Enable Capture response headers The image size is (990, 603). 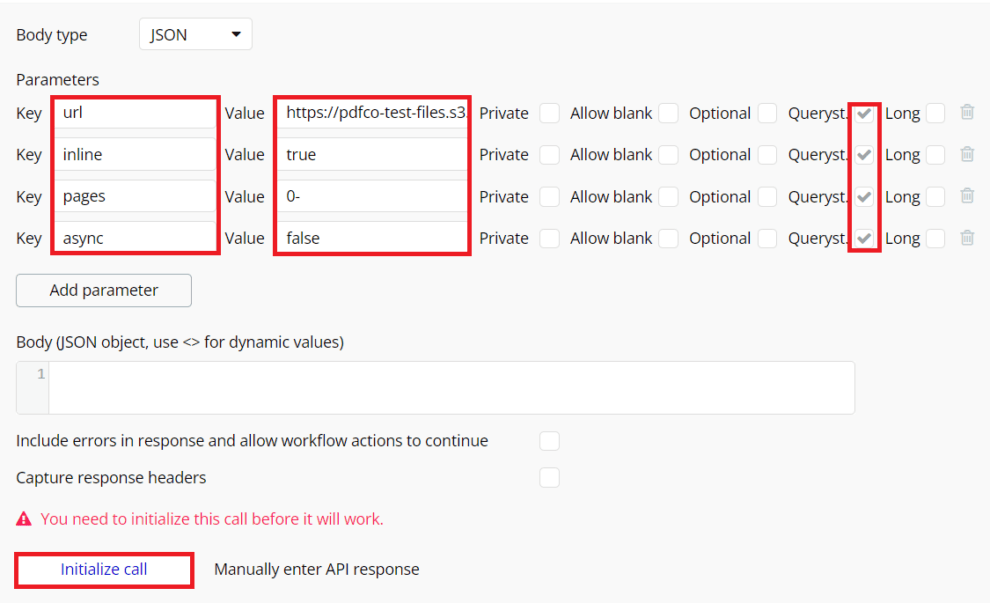[549, 477]
